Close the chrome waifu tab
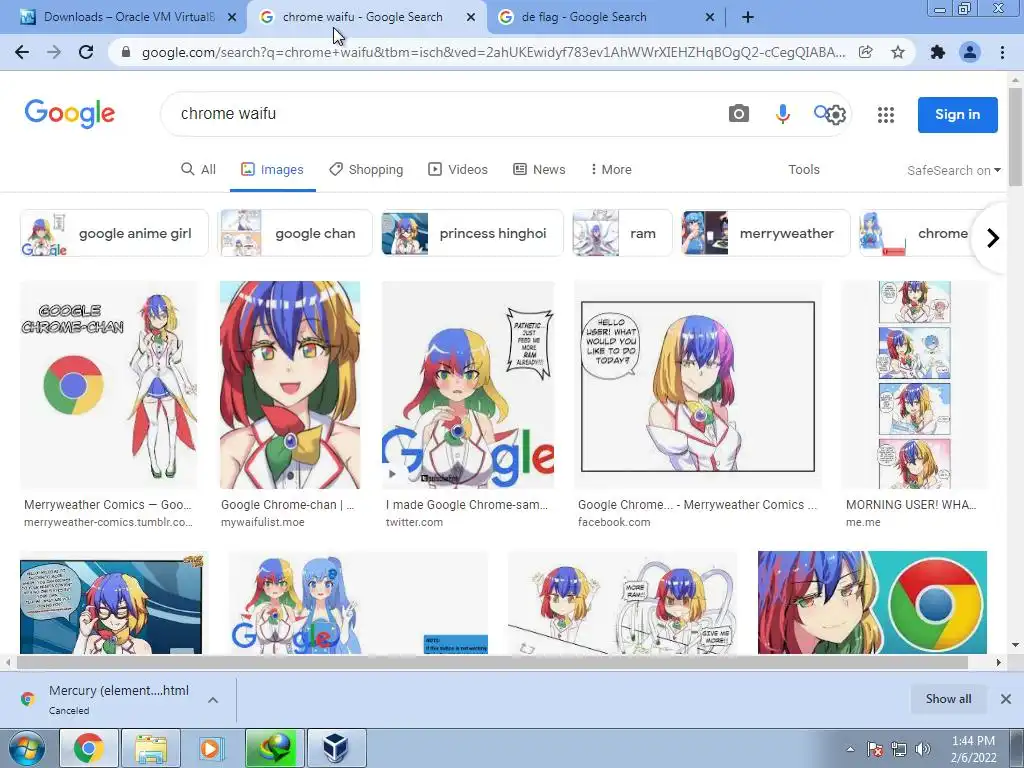The image size is (1024, 768). pyautogui.click(x=471, y=18)
